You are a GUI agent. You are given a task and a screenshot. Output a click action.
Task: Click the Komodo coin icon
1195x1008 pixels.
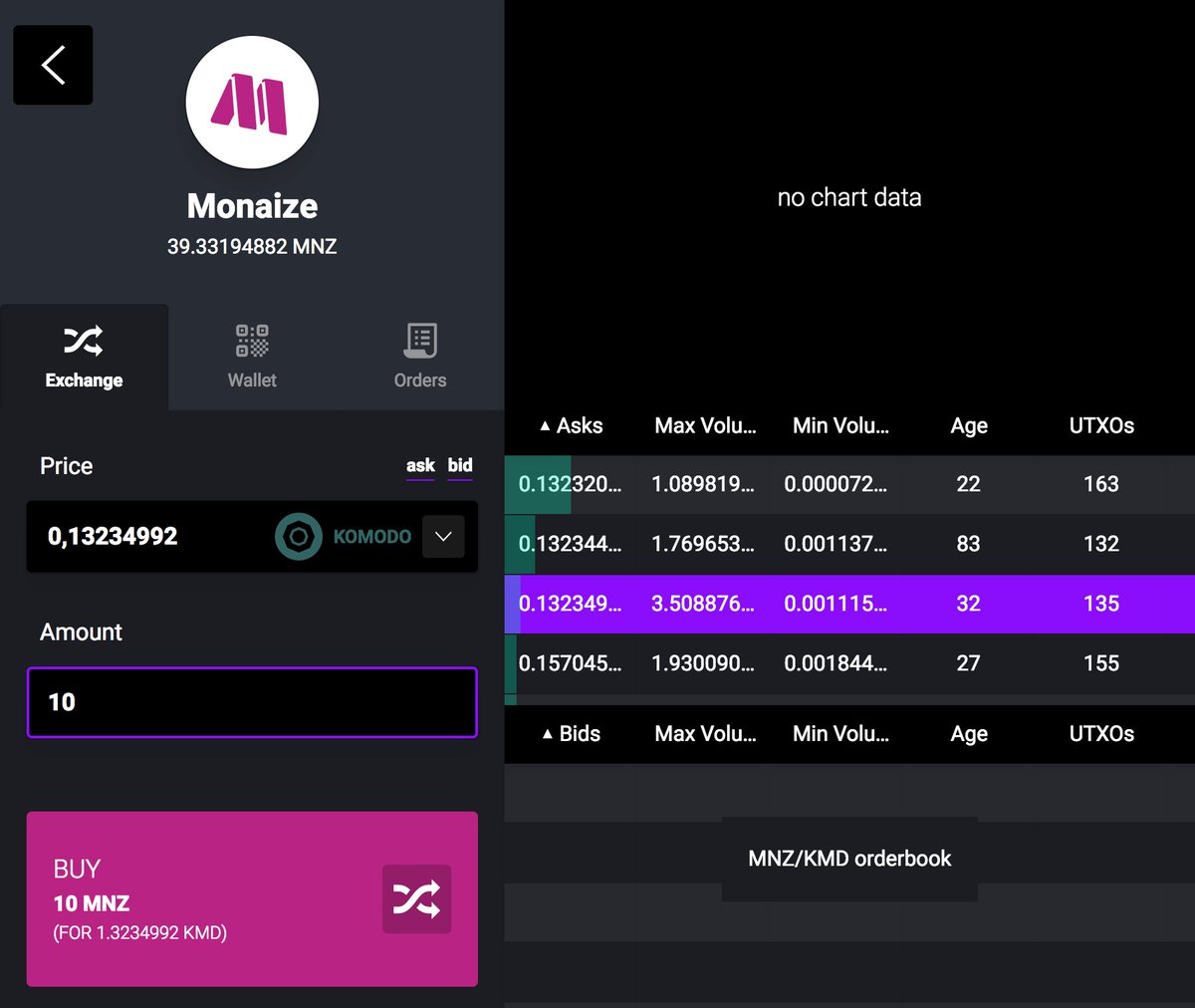pyautogui.click(x=298, y=537)
